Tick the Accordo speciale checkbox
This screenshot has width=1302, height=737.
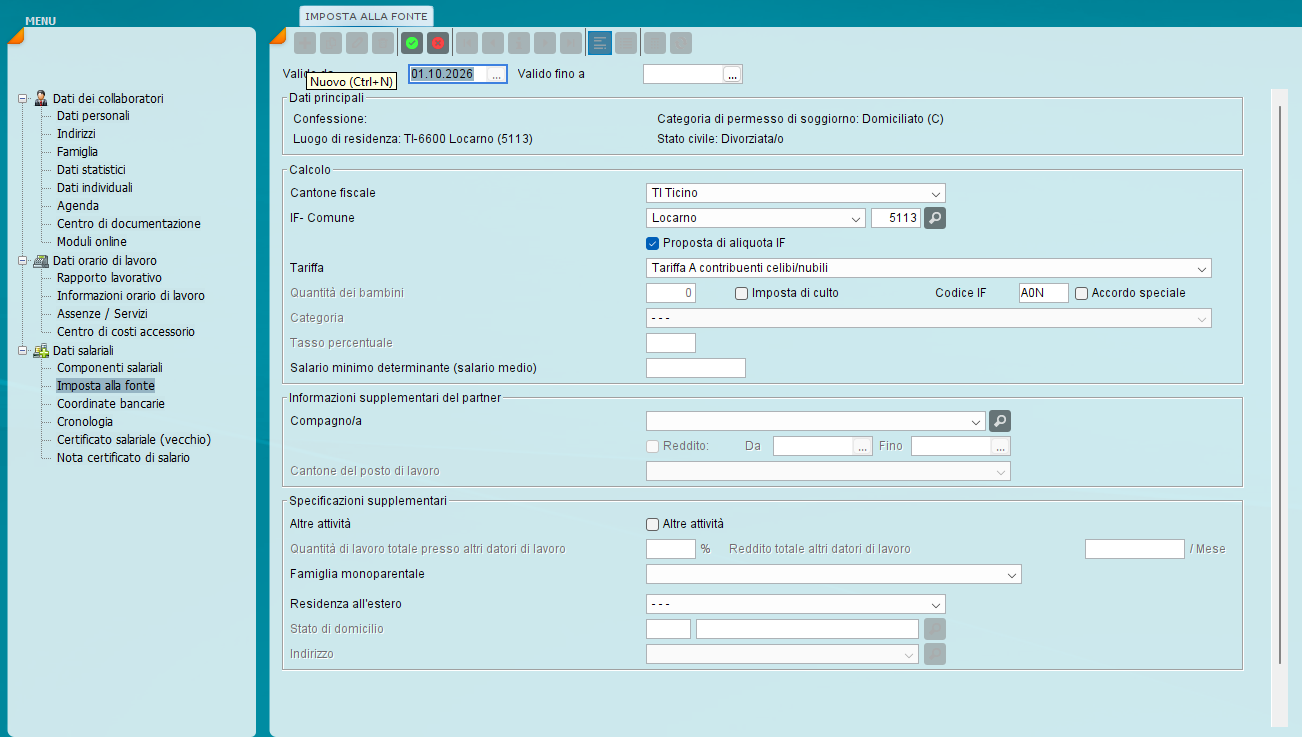click(1081, 293)
